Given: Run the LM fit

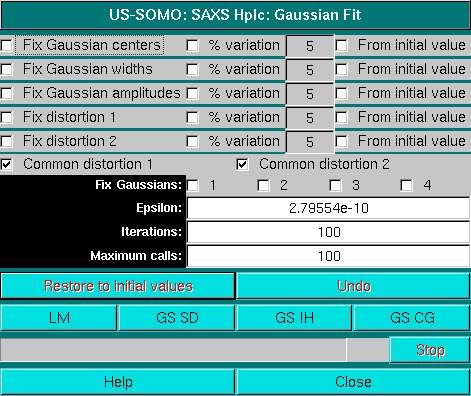Looking at the screenshot, I should tap(59, 318).
